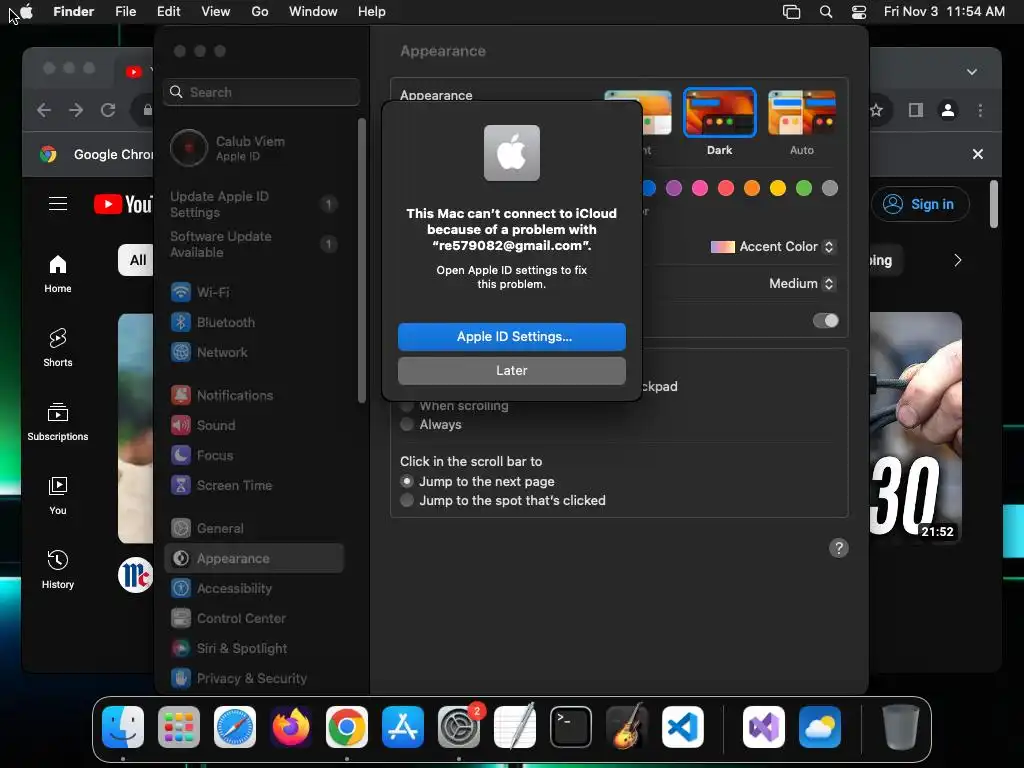Pick the red accent color

click(x=726, y=188)
